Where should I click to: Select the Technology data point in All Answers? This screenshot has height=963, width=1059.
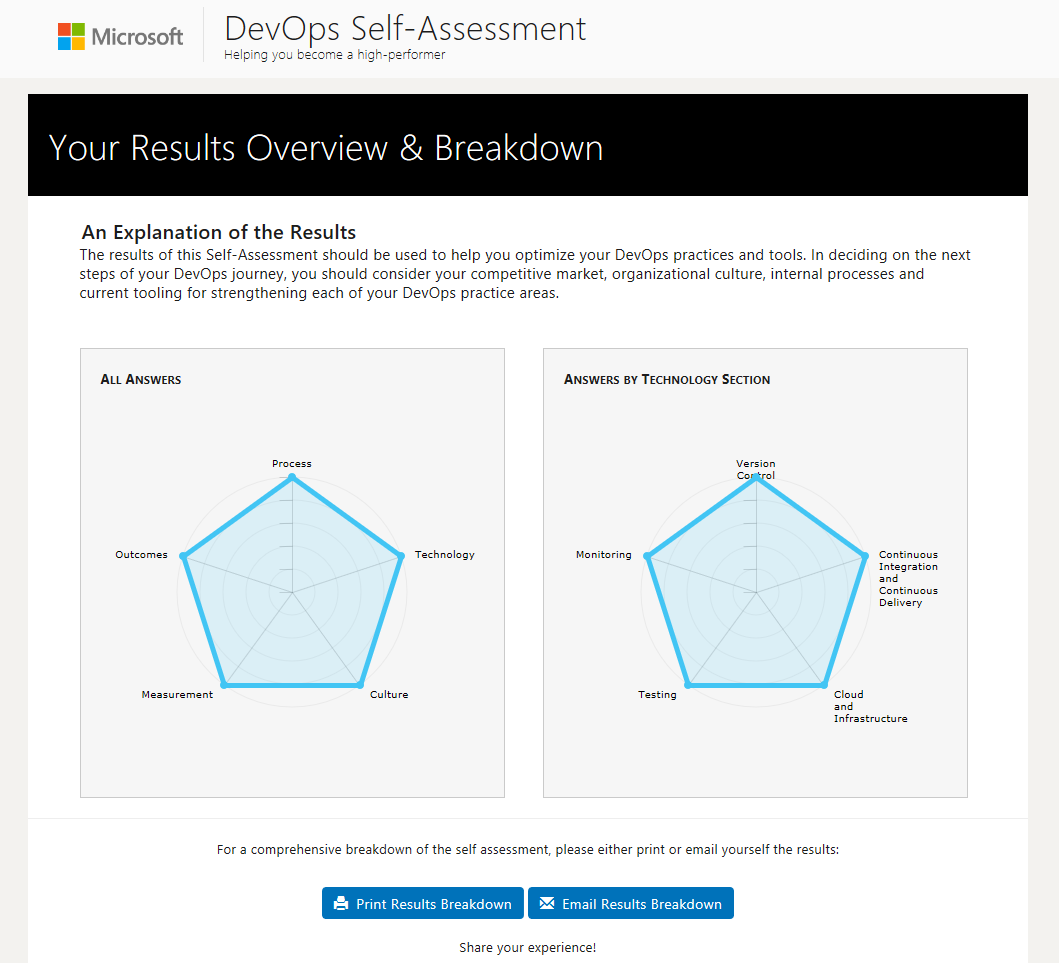pyautogui.click(x=401, y=556)
